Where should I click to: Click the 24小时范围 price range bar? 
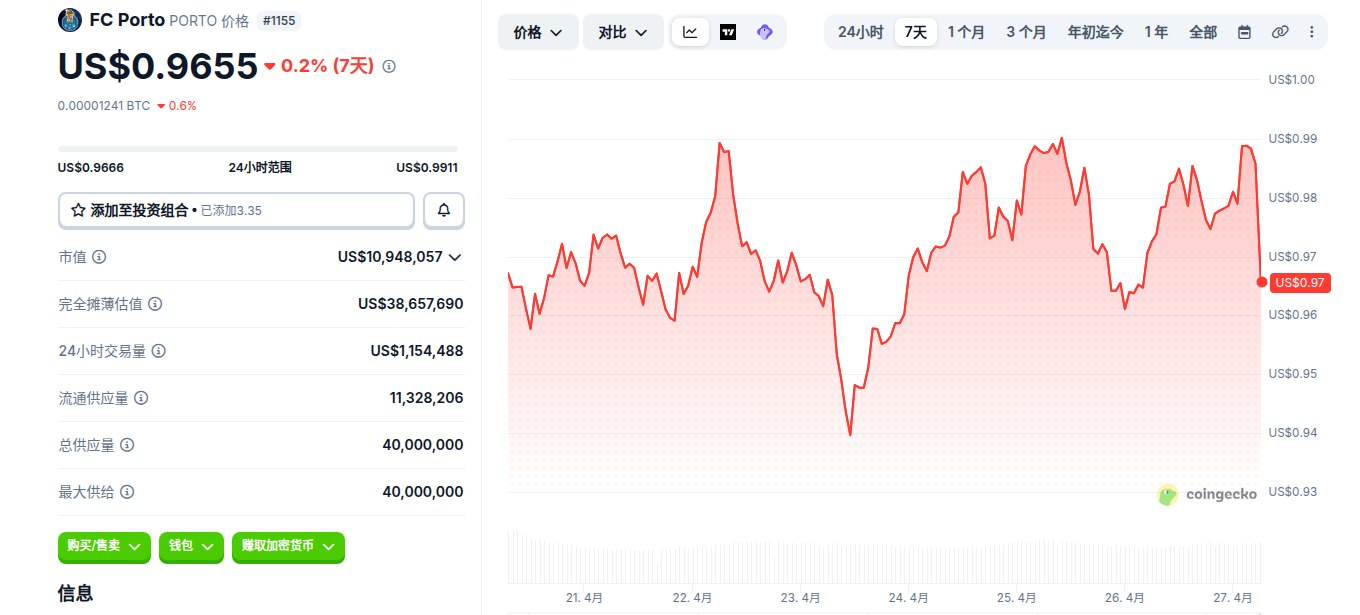pyautogui.click(x=258, y=149)
